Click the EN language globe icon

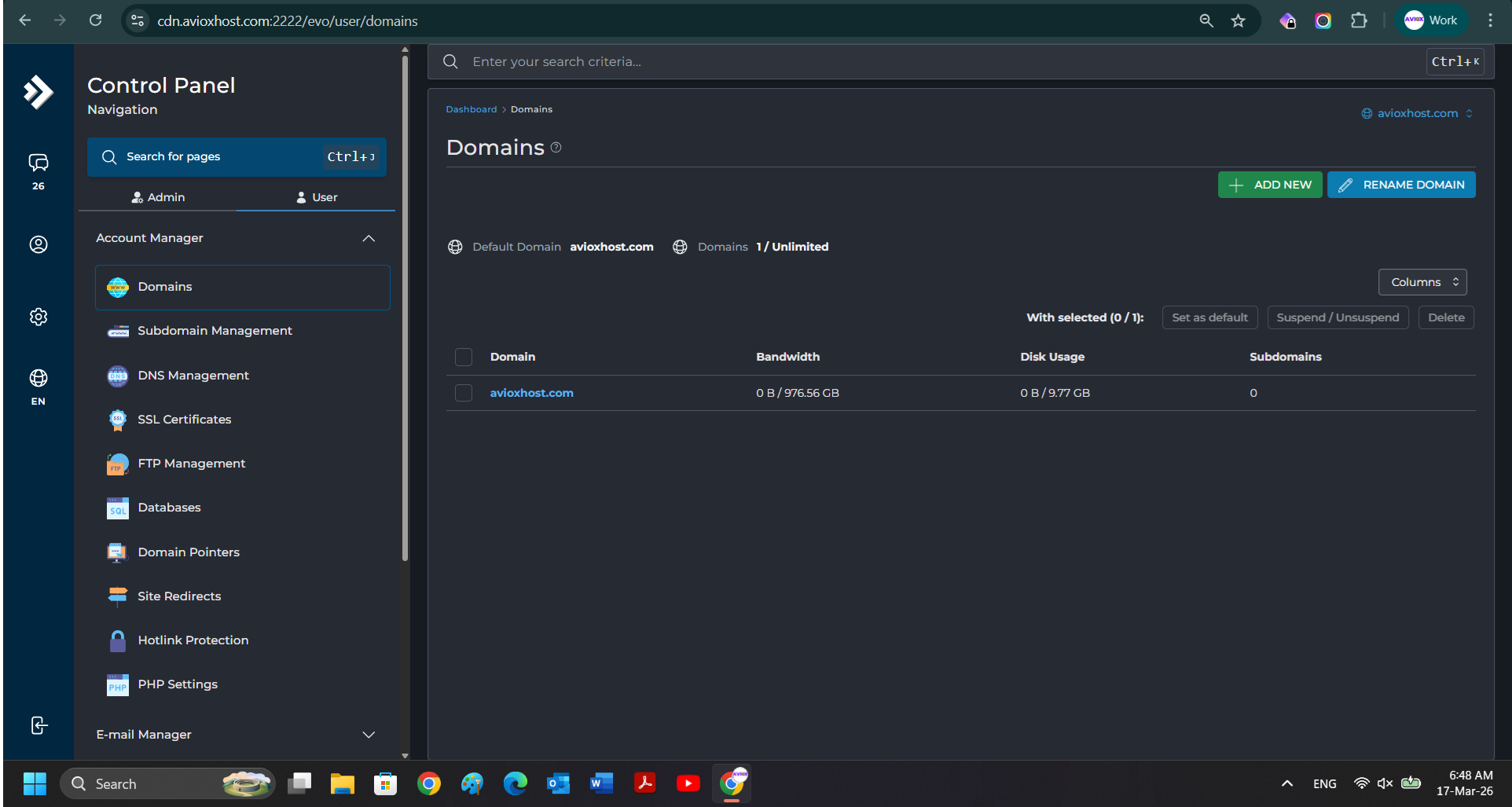click(x=38, y=379)
